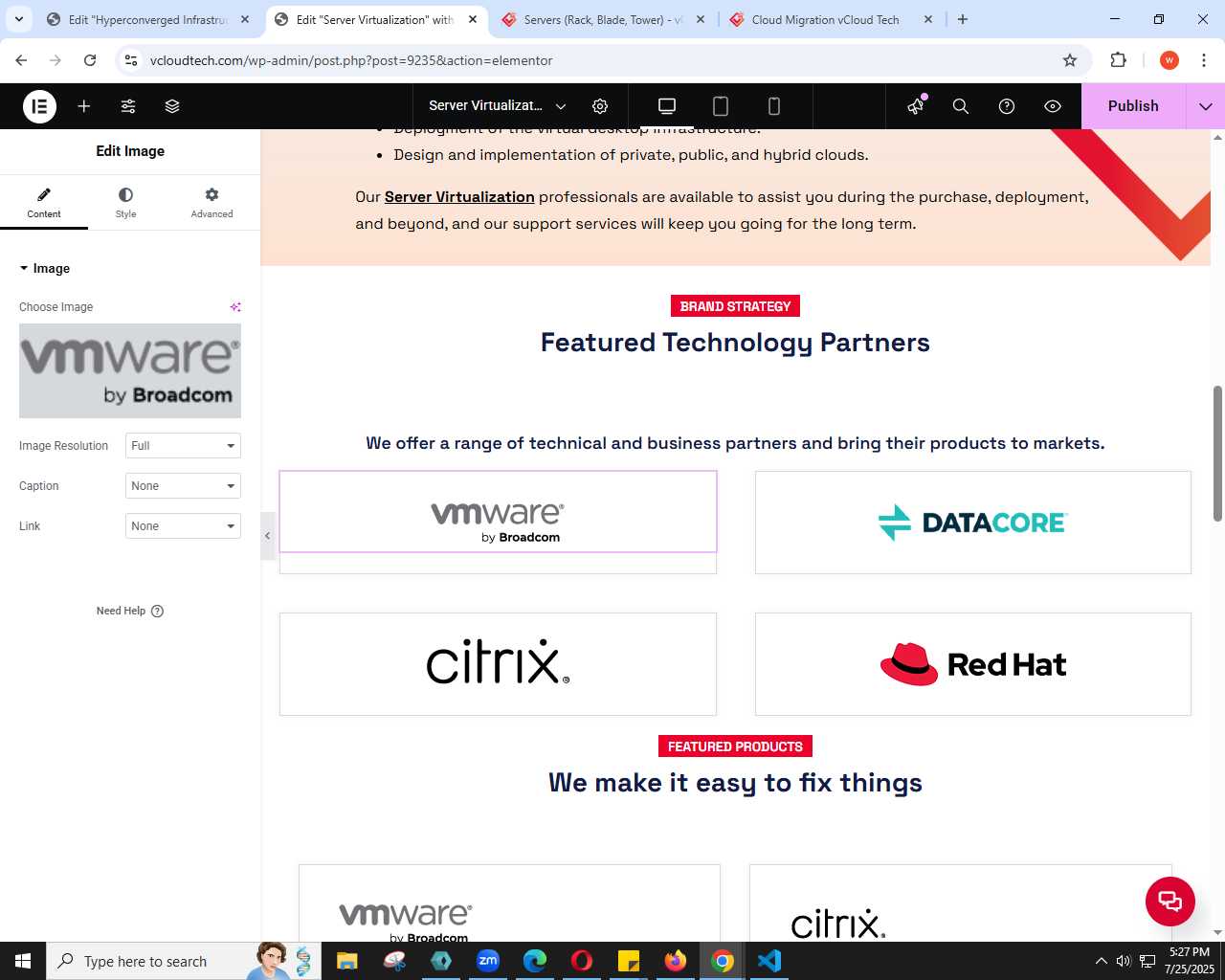1225x980 pixels.
Task: Close the Cloud Migration vCloud Tech tab
Action: click(927, 19)
